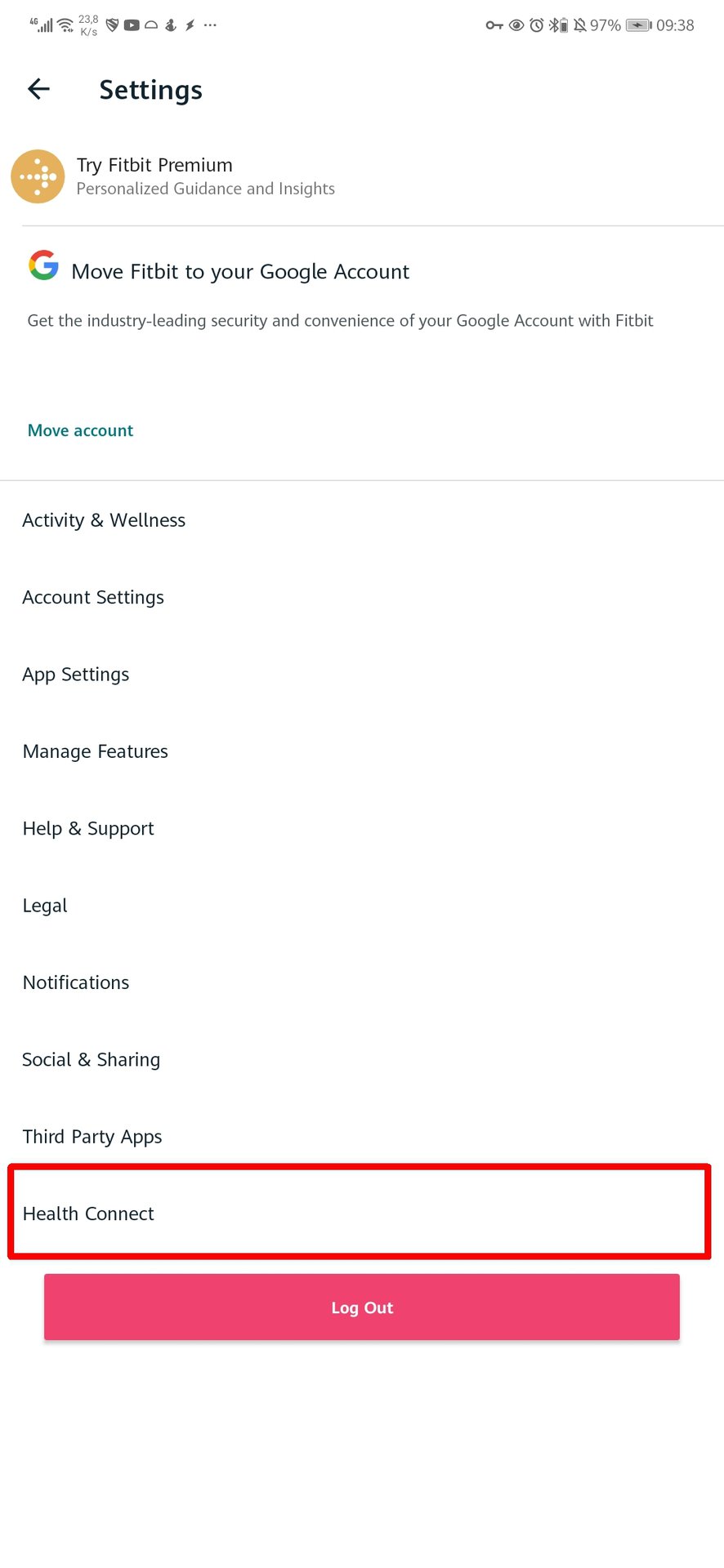The height and width of the screenshot is (1568, 724).
Task: Go to App Settings
Action: (x=76, y=674)
